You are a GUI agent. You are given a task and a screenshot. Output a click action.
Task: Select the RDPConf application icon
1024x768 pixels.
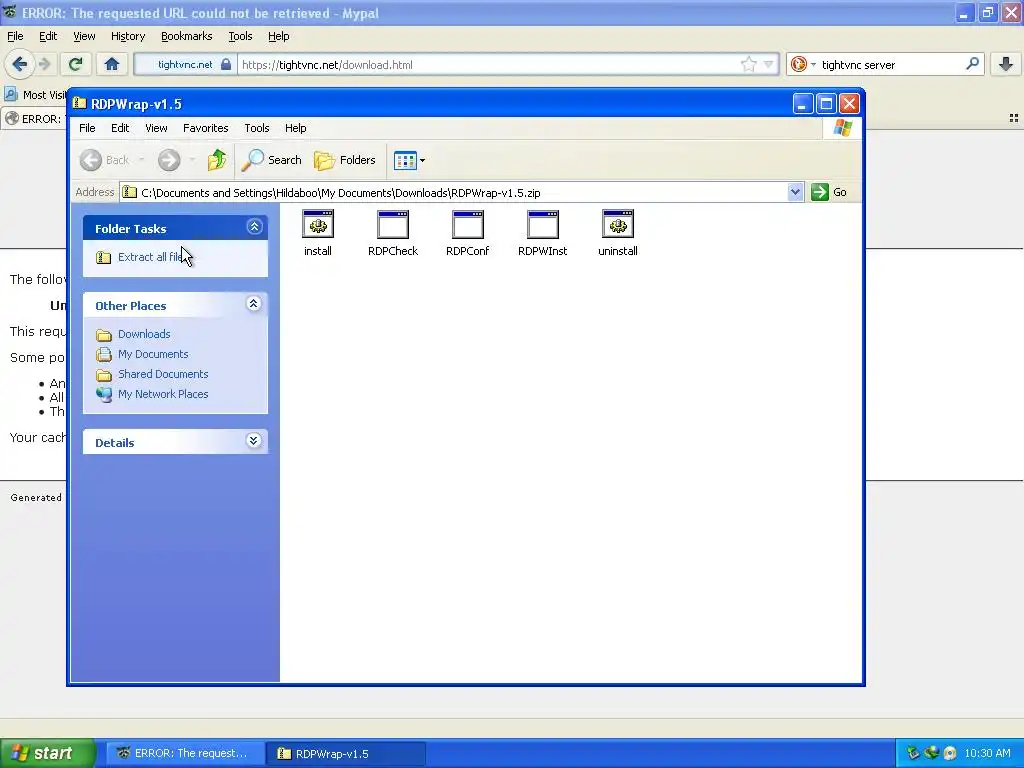[x=468, y=232]
